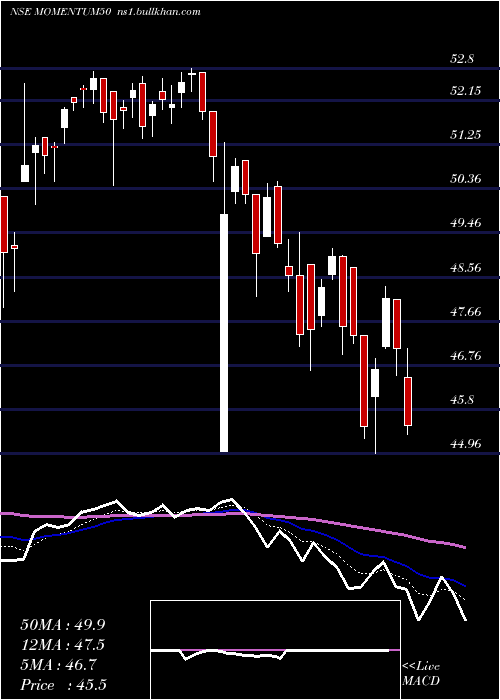
Task: Click the 46.76 price level label
Action: (x=466, y=356)
